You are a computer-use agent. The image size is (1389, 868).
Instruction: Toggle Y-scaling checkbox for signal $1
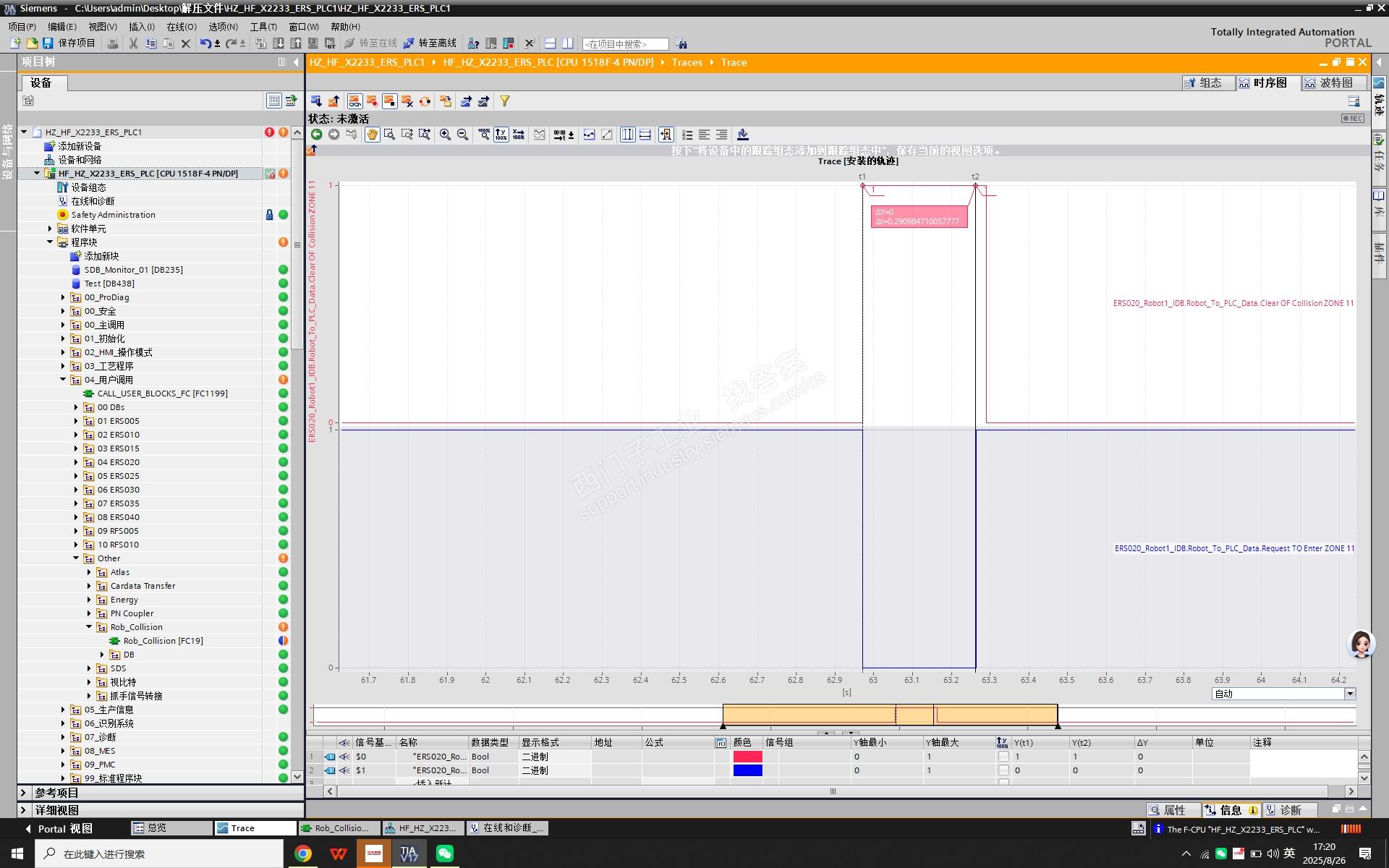(1003, 770)
